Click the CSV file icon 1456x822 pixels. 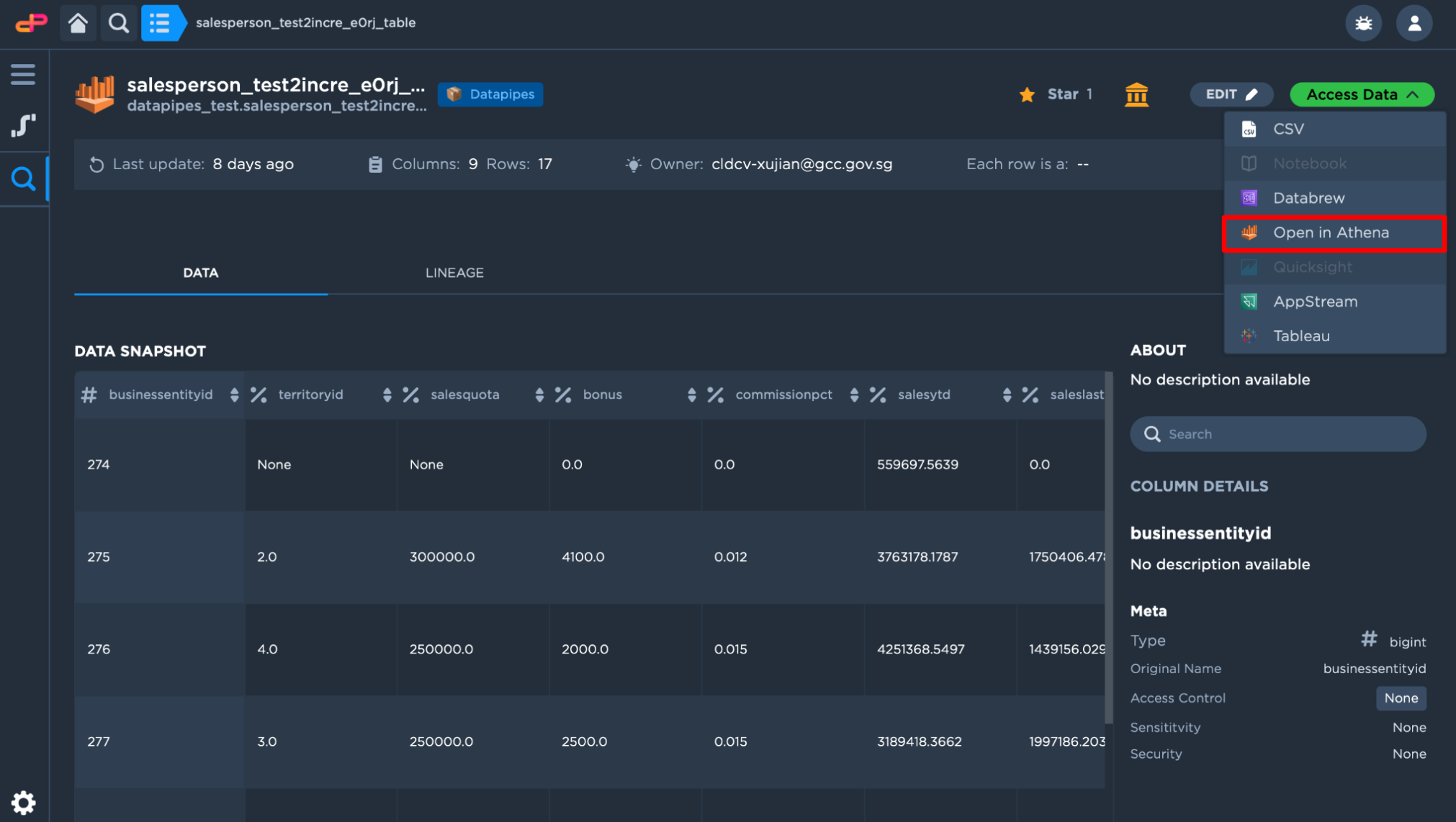click(1249, 129)
